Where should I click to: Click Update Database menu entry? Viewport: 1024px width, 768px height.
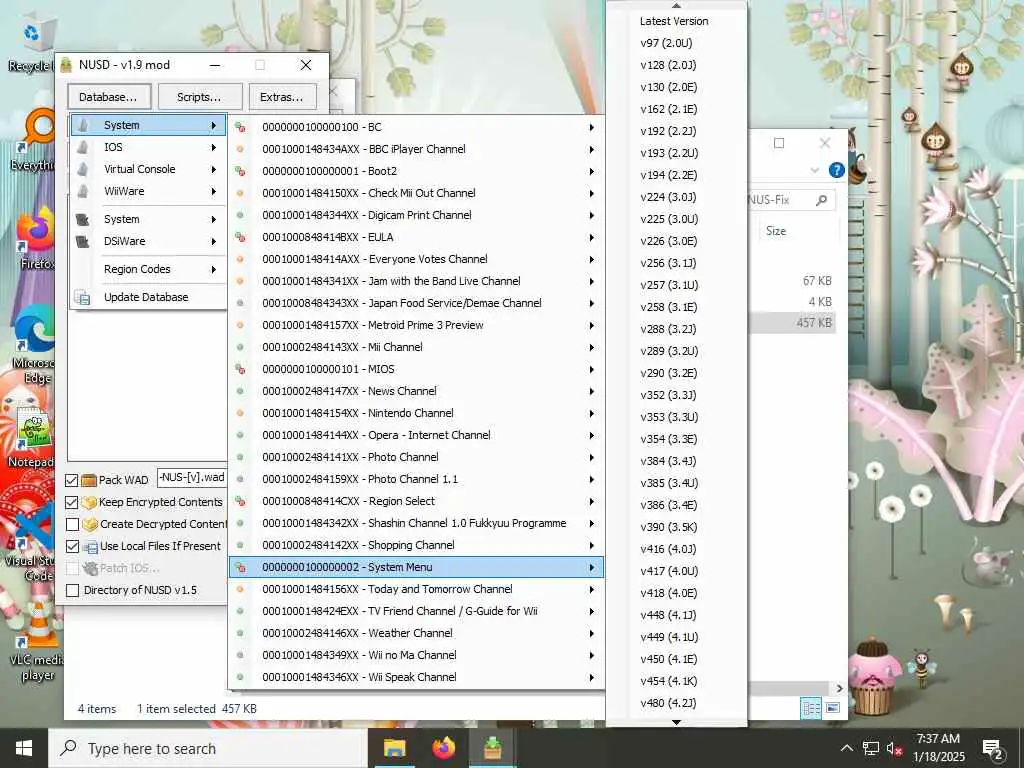[149, 297]
